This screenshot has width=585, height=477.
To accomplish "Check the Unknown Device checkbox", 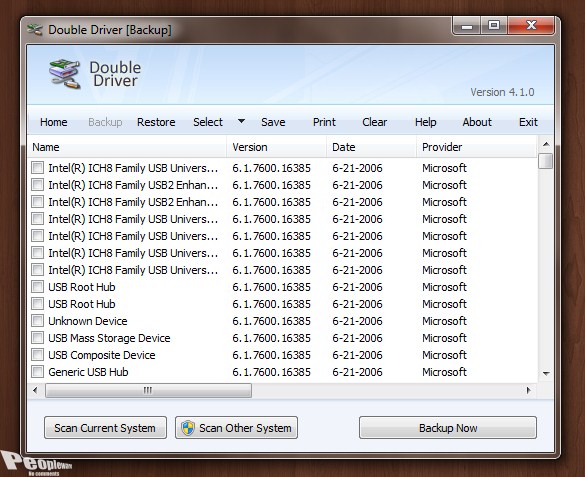I will (x=37, y=320).
